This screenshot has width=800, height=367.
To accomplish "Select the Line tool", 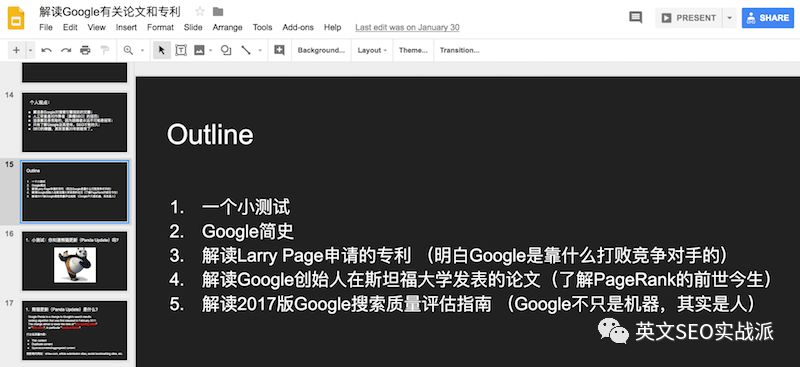I will click(x=246, y=50).
